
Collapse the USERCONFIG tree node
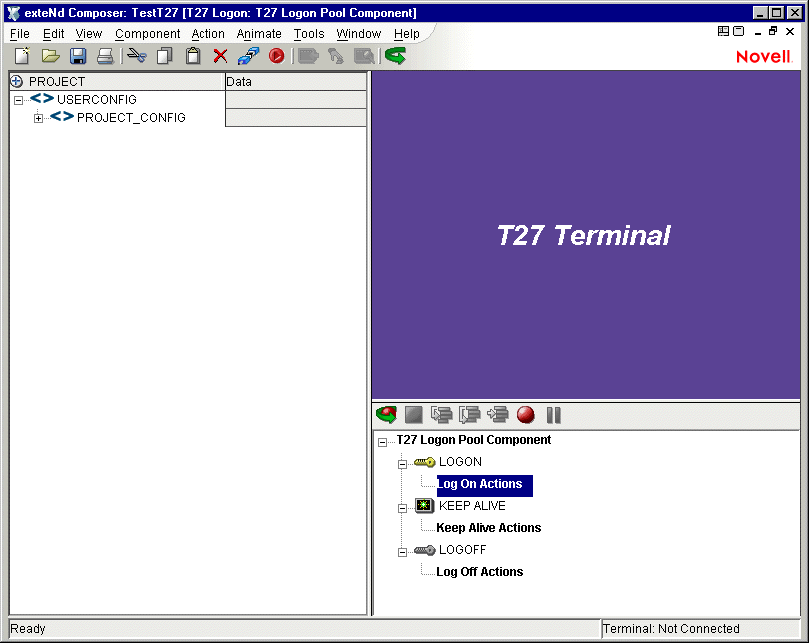[19, 100]
